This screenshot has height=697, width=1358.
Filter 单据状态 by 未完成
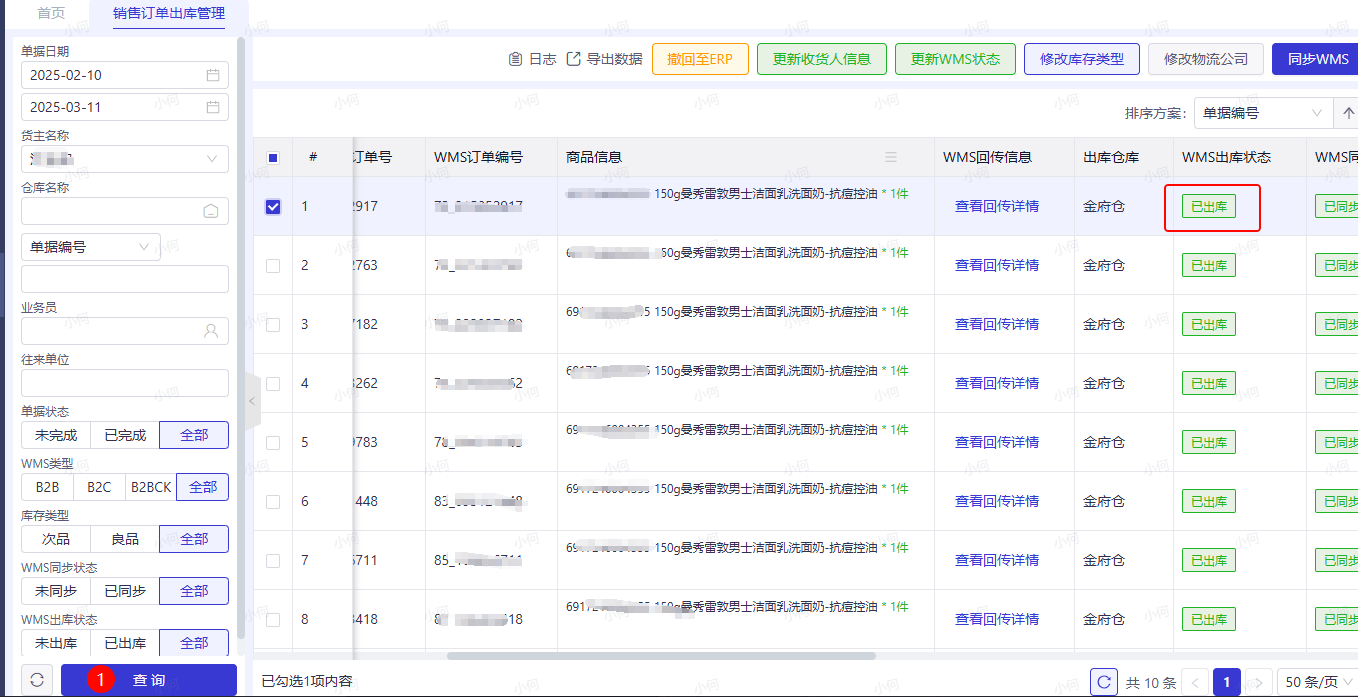tap(56, 435)
